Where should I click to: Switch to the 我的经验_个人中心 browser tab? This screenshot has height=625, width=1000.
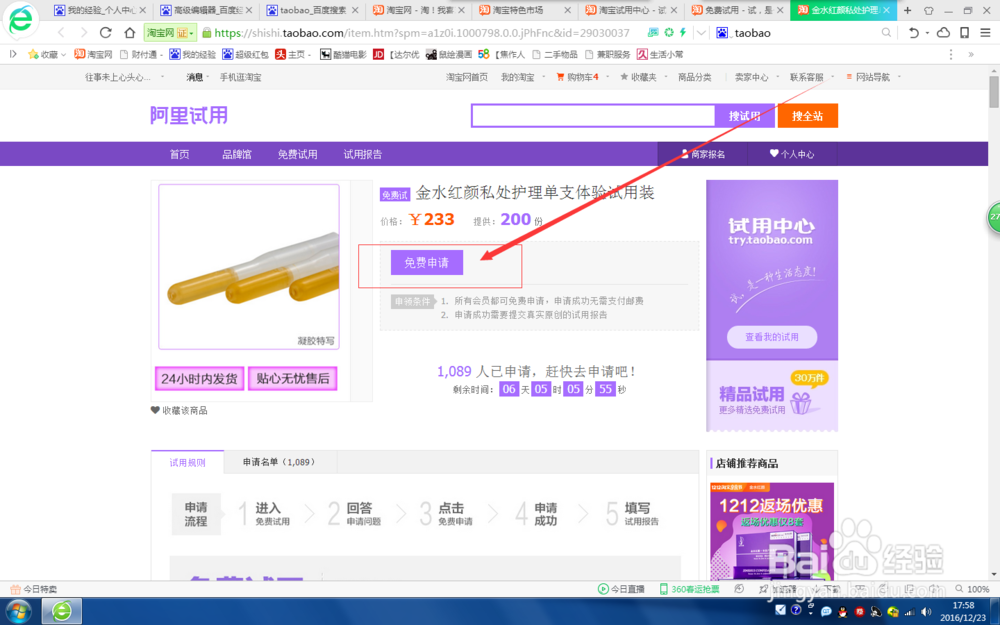coord(99,10)
